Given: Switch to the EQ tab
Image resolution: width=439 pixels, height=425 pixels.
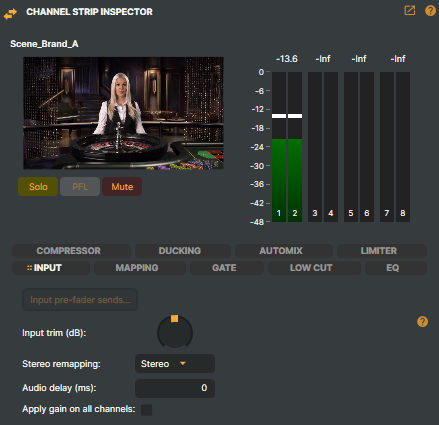Looking at the screenshot, I should coord(396,268).
